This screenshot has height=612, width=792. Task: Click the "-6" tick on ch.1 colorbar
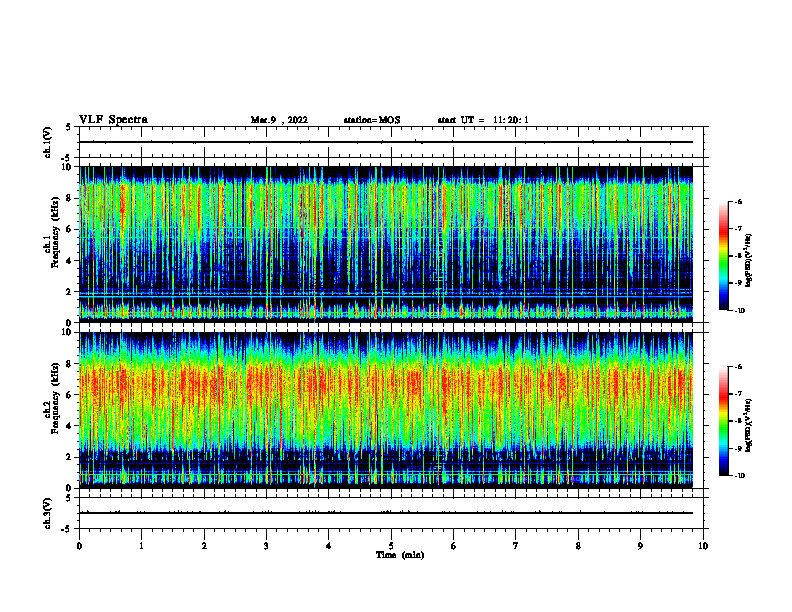738,201
